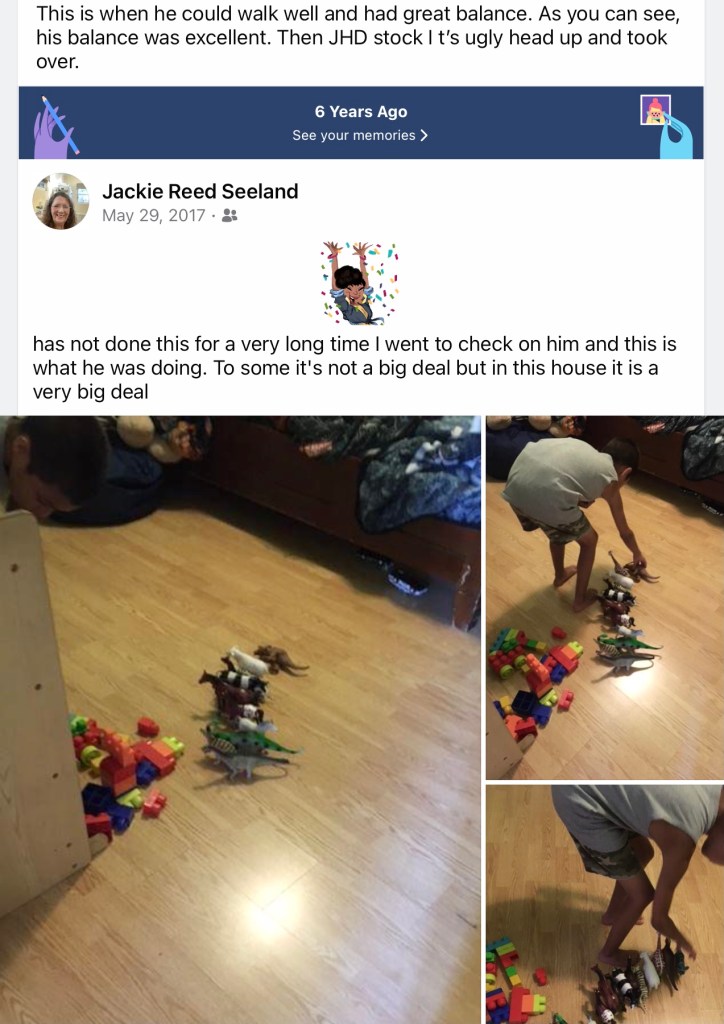Tap the friends audience icon by the date

tap(229, 216)
